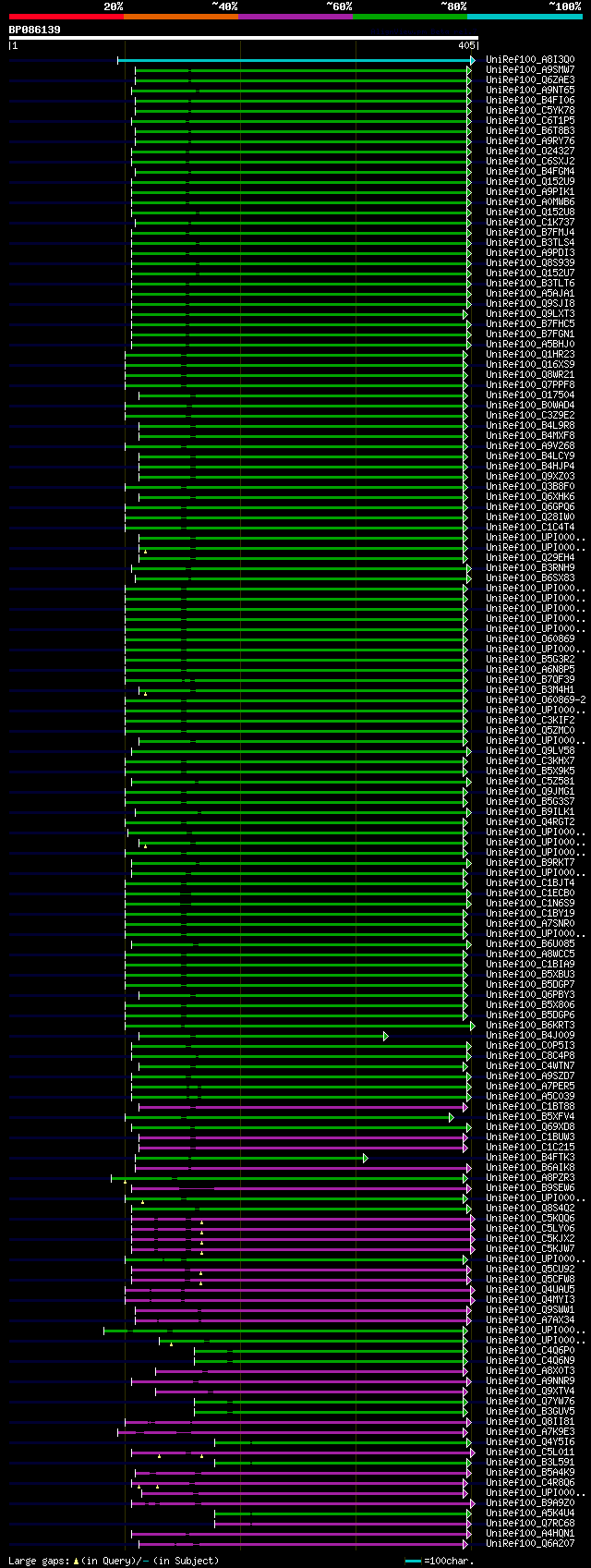This screenshot has height=1568, width=591.
Task: Click the label UniRef100_Q9XTV4
Action: (x=530, y=1392)
